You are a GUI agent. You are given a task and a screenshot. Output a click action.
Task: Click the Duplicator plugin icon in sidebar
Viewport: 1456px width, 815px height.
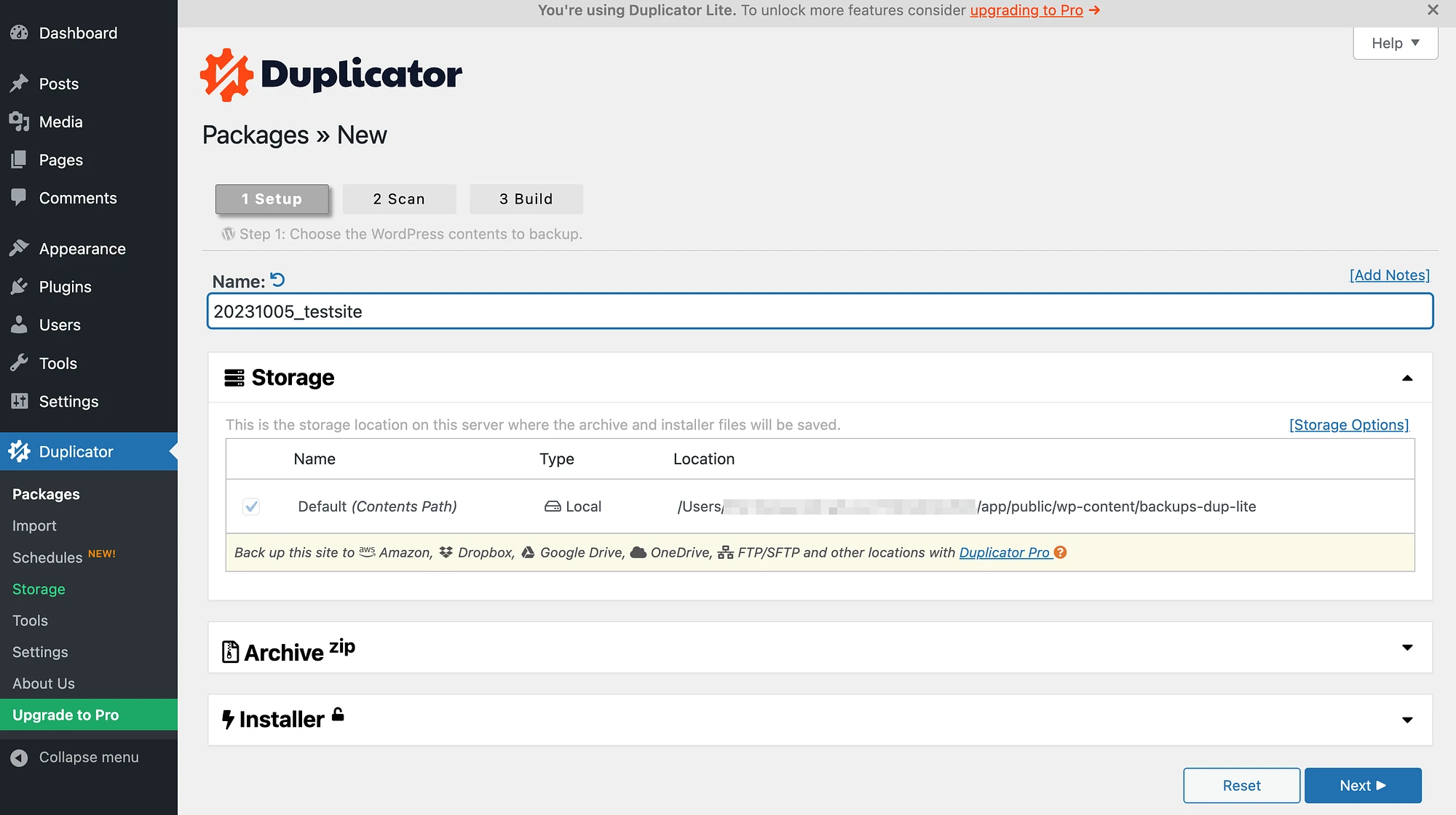(x=18, y=452)
